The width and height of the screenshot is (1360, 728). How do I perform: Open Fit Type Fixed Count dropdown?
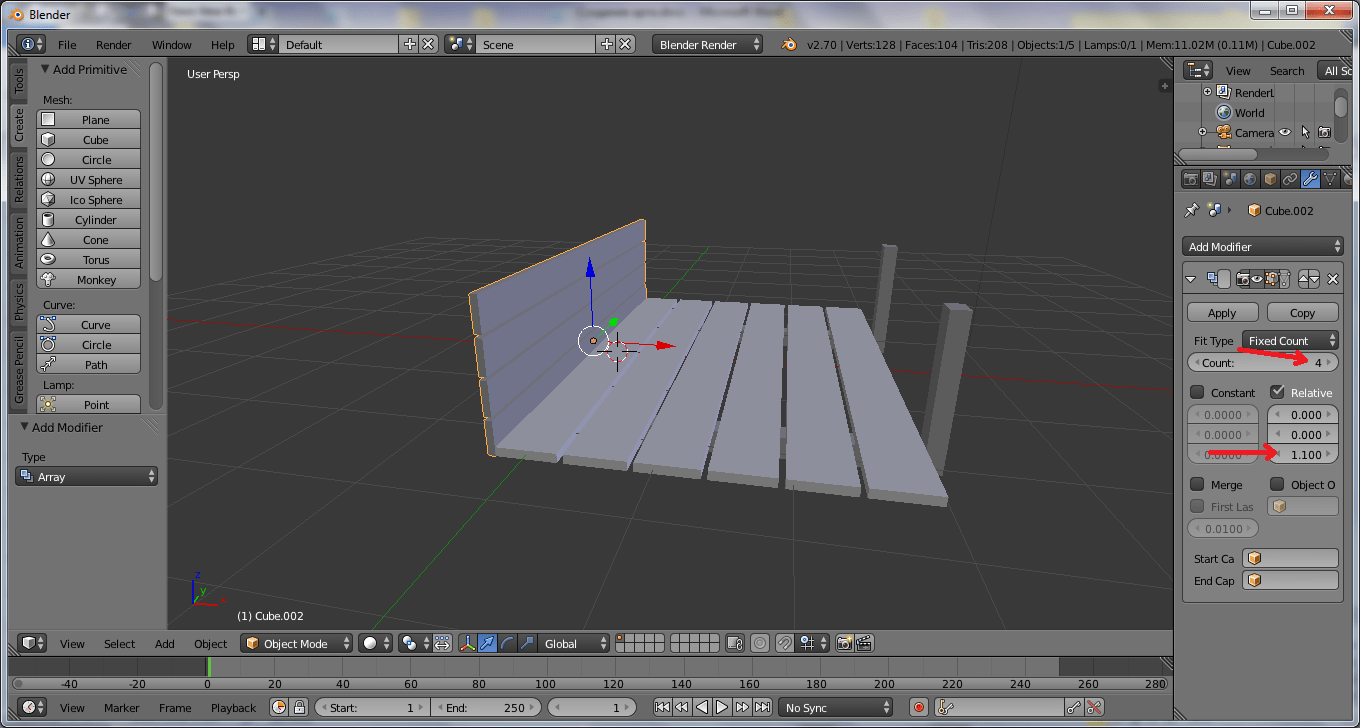[x=1290, y=340]
